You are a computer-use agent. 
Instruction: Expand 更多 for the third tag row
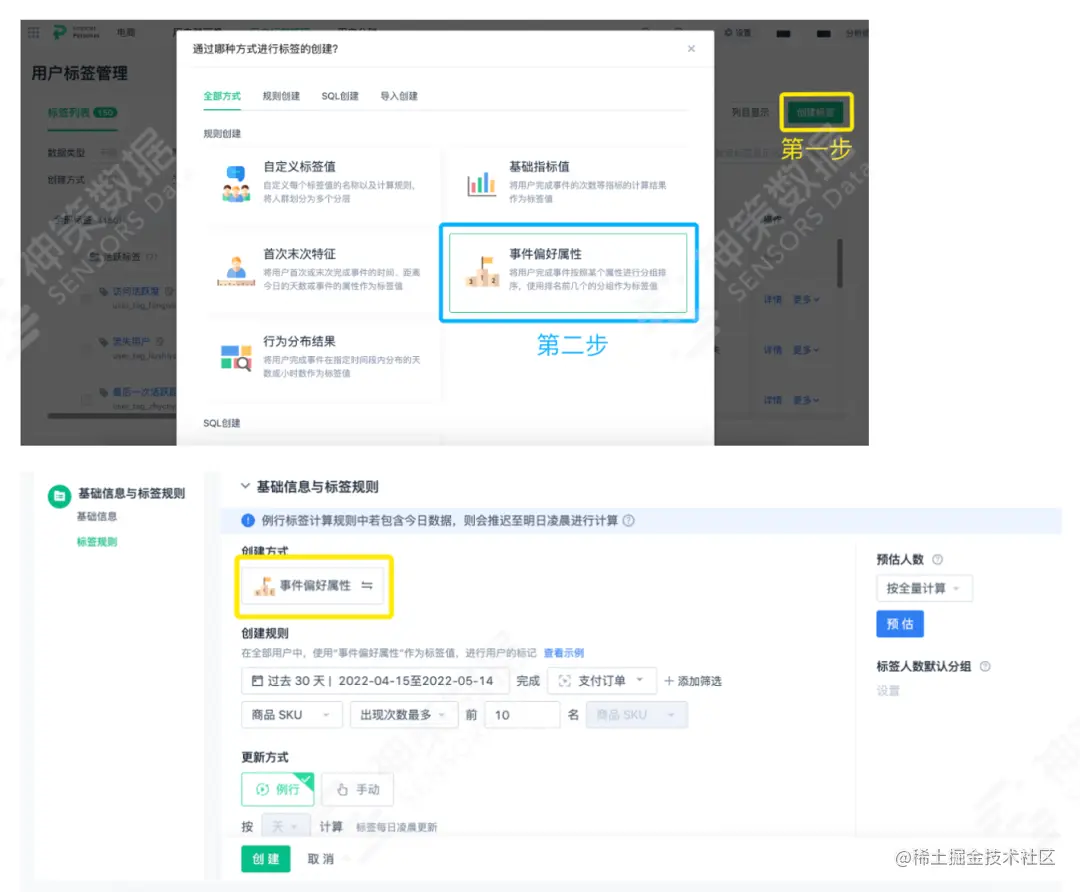(806, 400)
